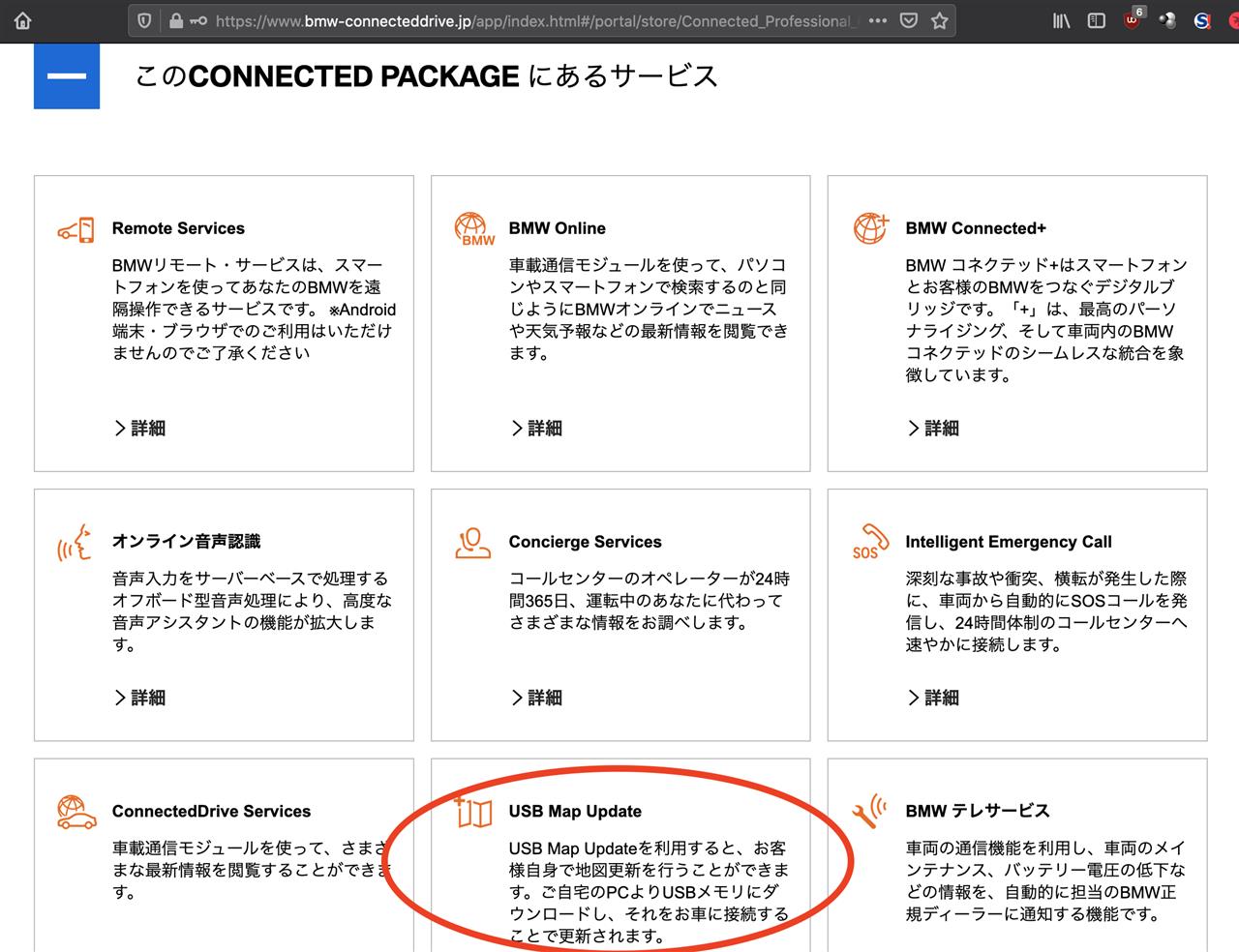Open 詳細 for オンライン音声認識
Viewport: 1239px width, 952px height.
(140, 698)
